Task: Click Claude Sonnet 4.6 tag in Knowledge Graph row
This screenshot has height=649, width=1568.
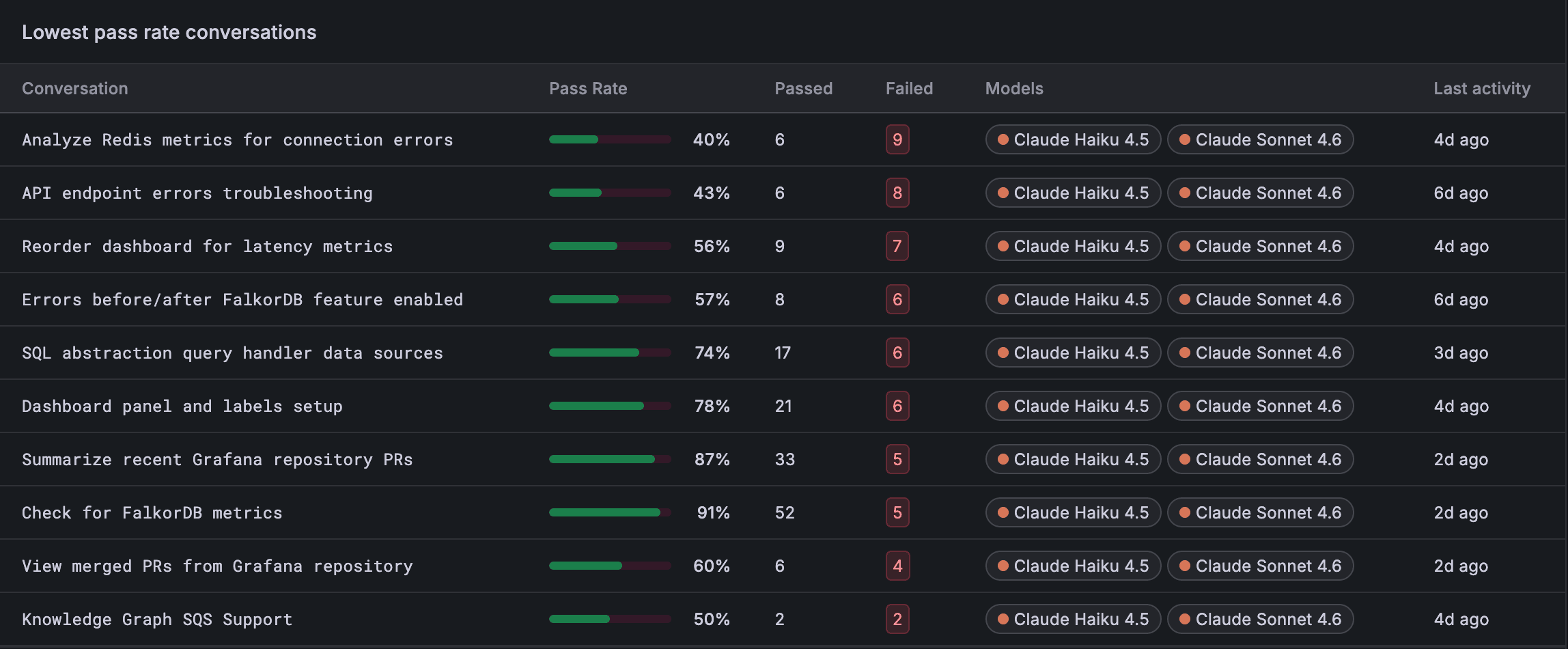Action: 1260,620
